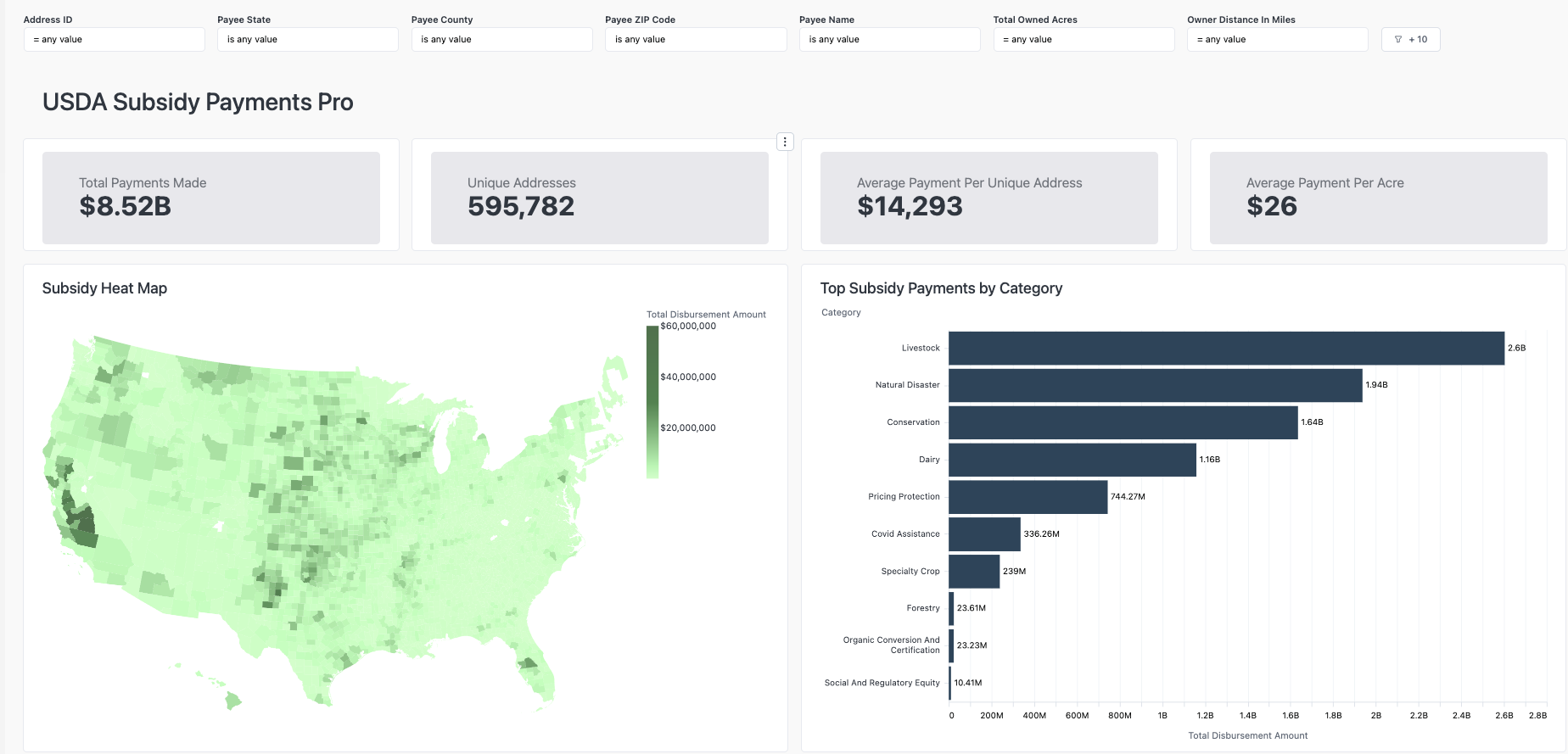Click the Total Payments Made tile value $8.52B
1568x754 pixels.
coord(126,206)
